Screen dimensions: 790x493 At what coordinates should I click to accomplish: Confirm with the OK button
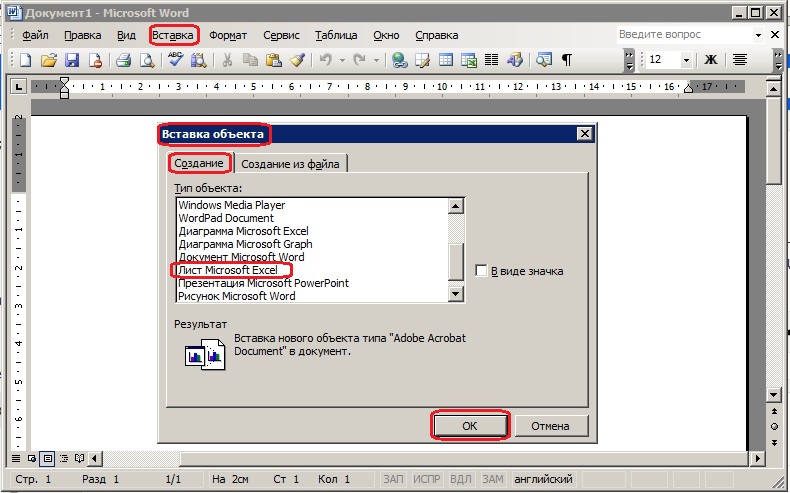point(470,426)
